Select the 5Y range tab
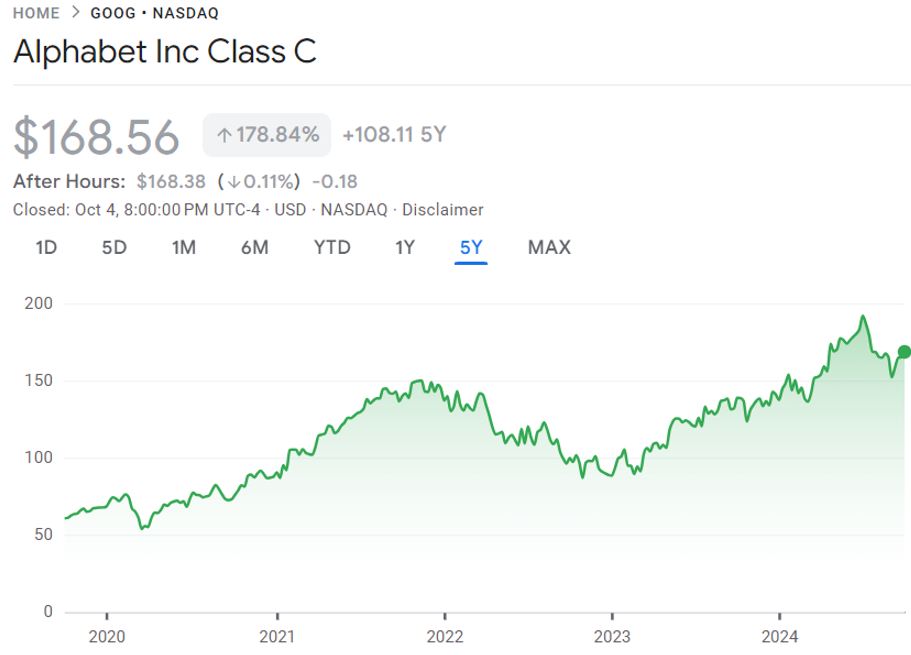This screenshot has height=655, width=911. (x=471, y=247)
